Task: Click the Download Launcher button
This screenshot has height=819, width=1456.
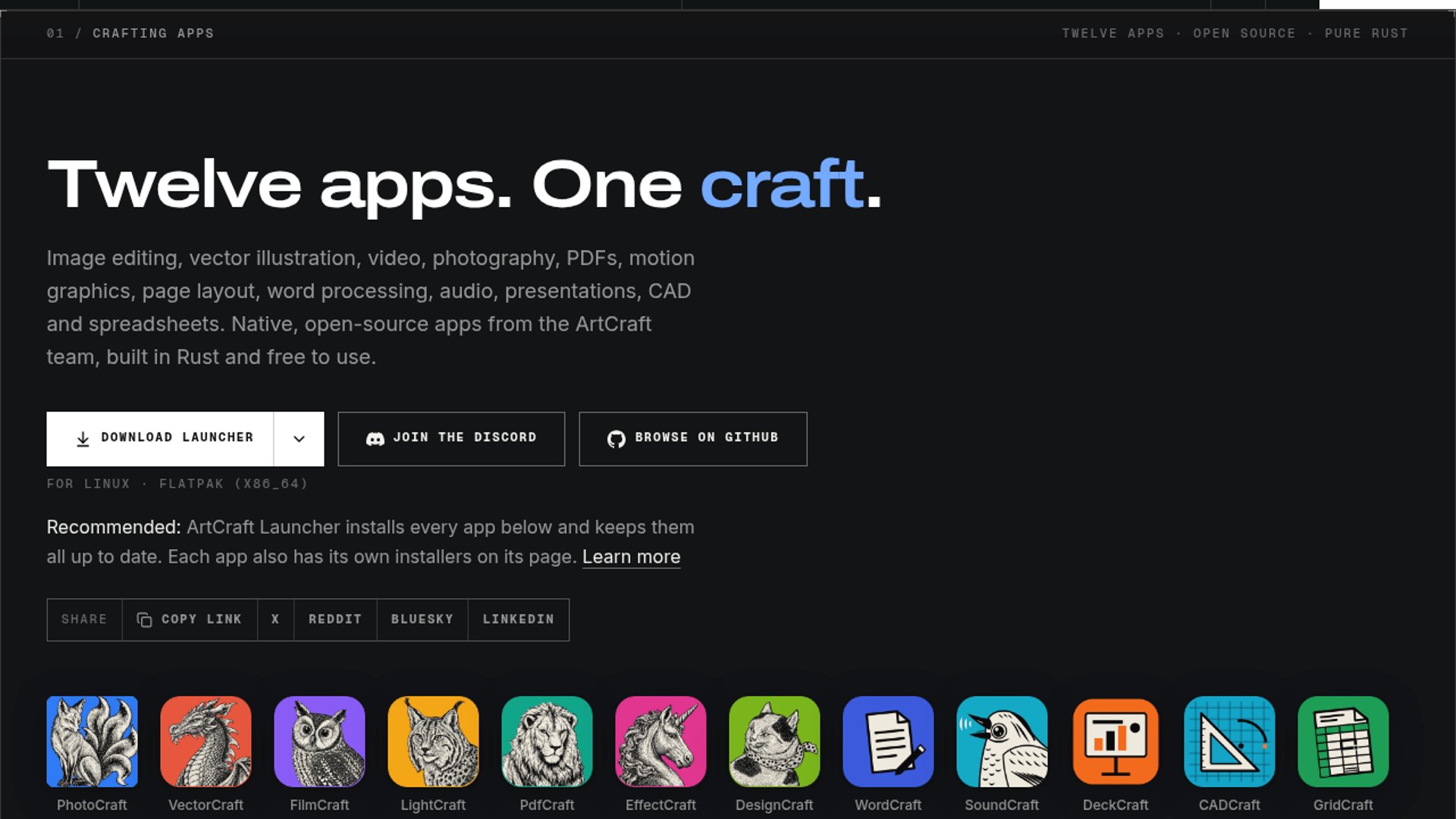Action: click(160, 438)
